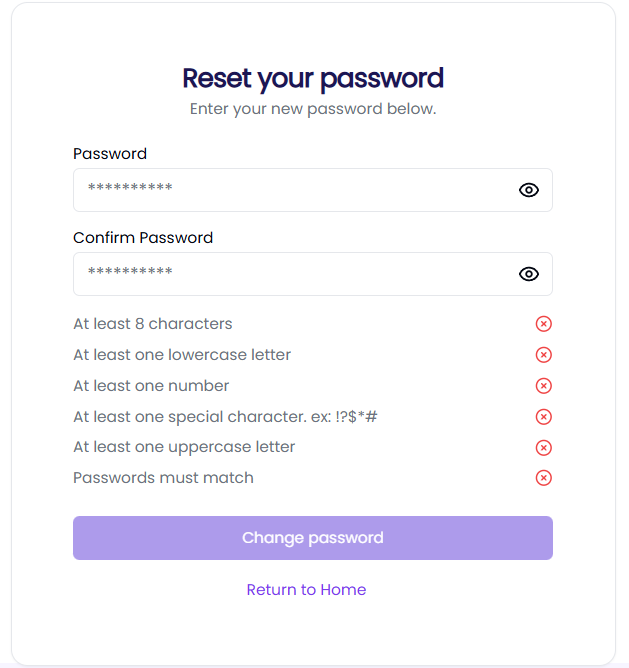The width and height of the screenshot is (629, 668).
Task: Click the 'At least 8 characters' requirement text
Action: pyautogui.click(x=153, y=324)
